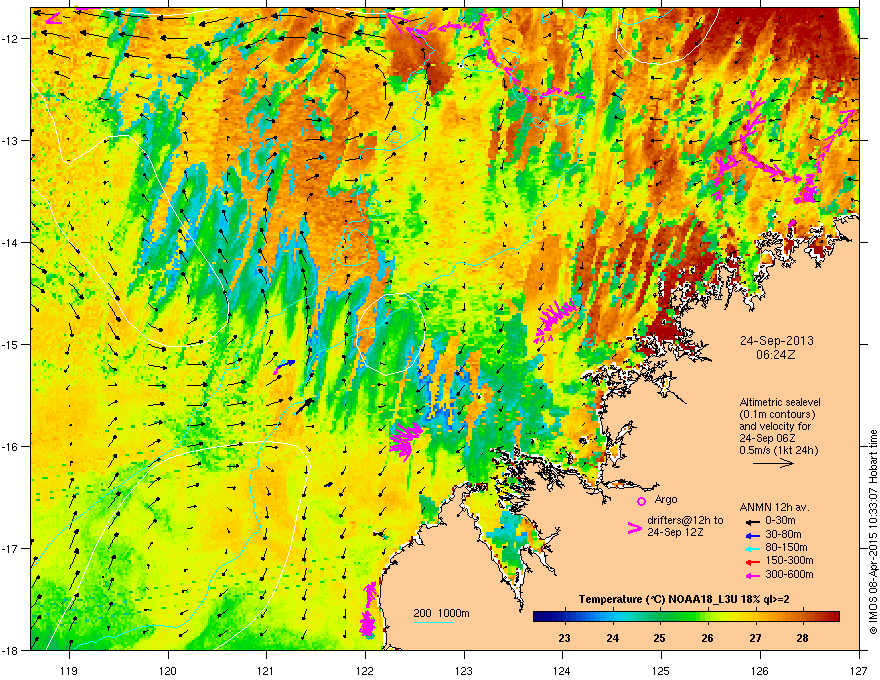Click the '122' longitude axis label
Image resolution: width=880 pixels, height=680 pixels.
click(365, 670)
